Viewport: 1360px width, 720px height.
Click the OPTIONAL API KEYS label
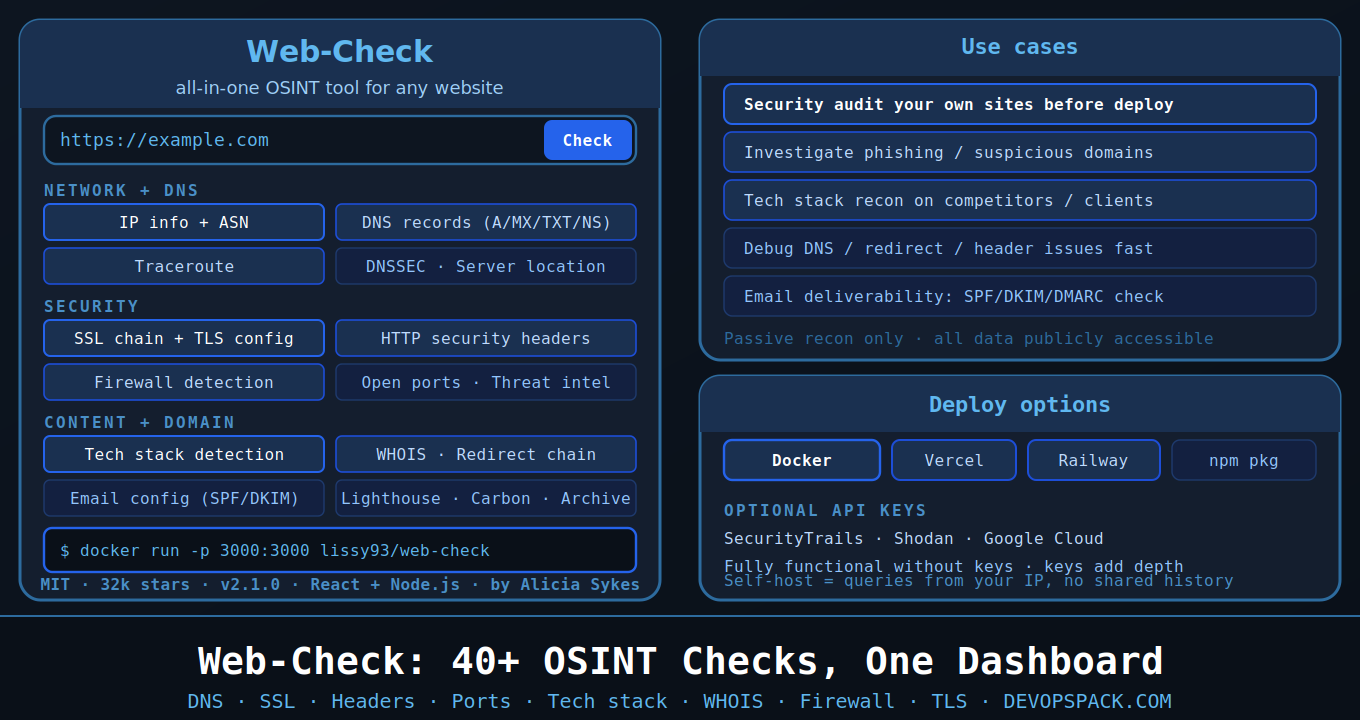click(x=825, y=510)
